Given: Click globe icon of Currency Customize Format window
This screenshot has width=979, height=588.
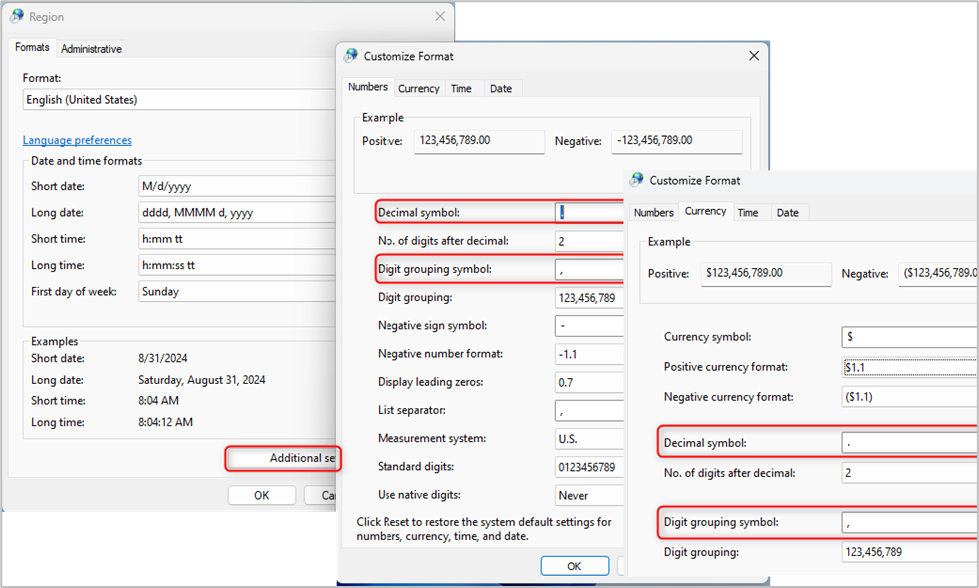Looking at the screenshot, I should [636, 181].
